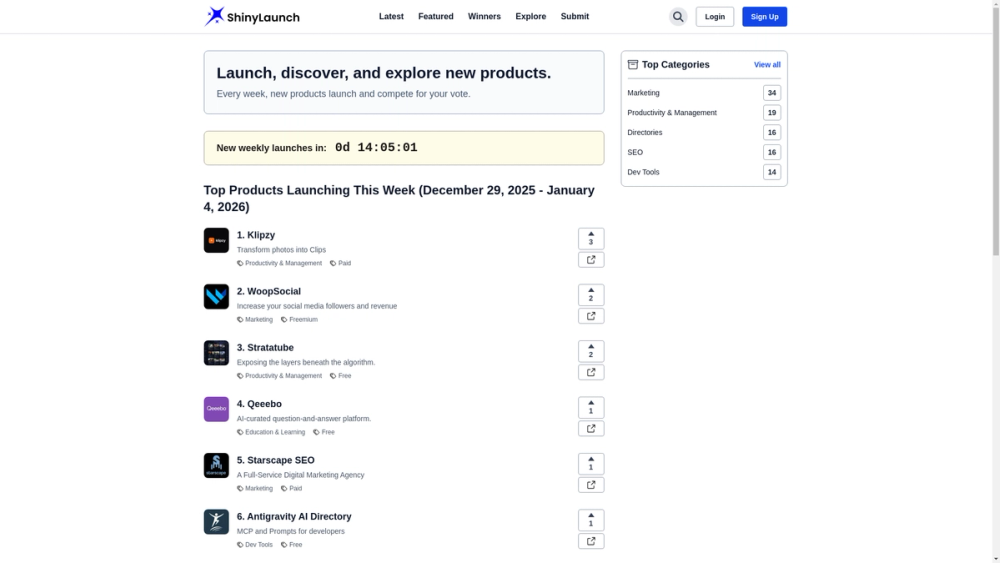Open the search magnifier icon
Image resolution: width=1000 pixels, height=563 pixels.
[678, 17]
